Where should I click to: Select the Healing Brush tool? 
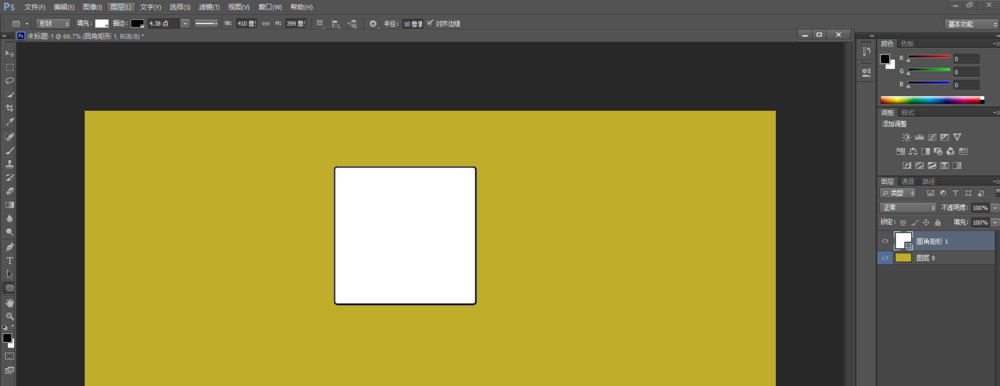(10, 137)
